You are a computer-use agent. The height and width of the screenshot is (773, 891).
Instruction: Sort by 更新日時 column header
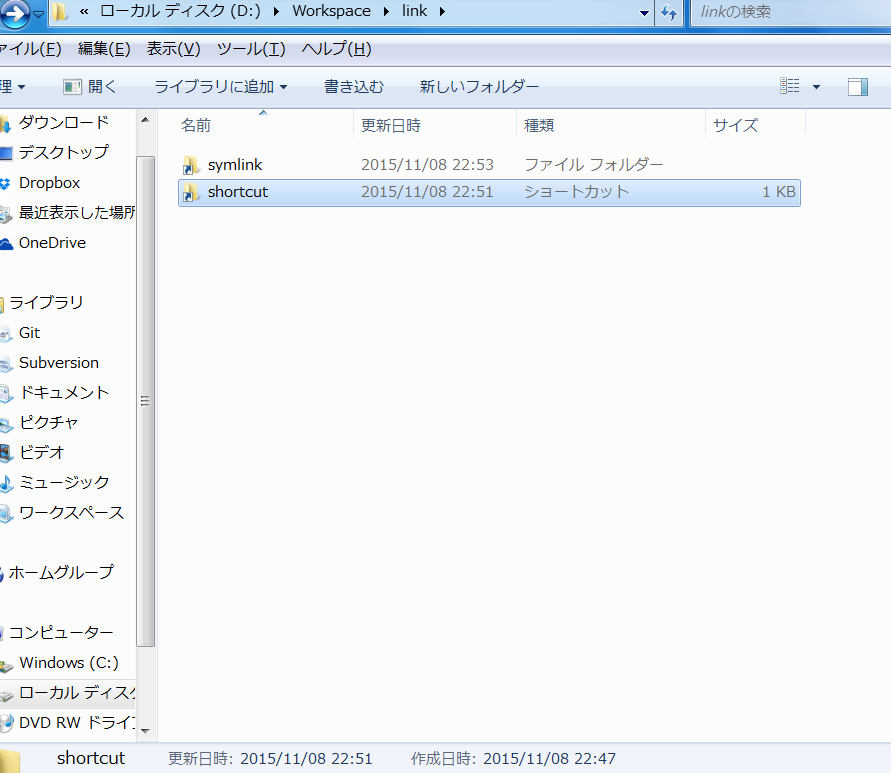[x=391, y=125]
